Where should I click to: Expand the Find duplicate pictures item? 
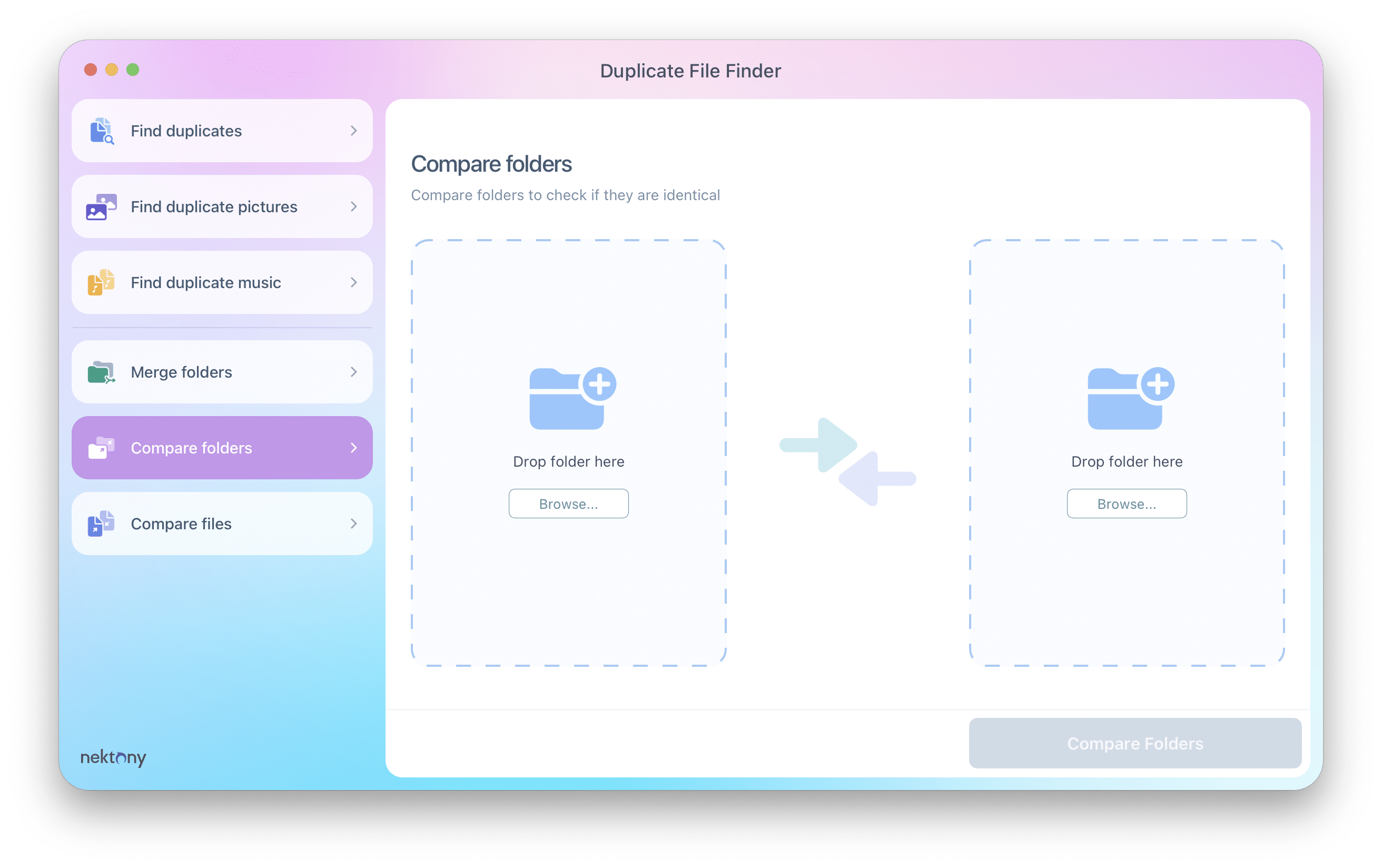[353, 206]
